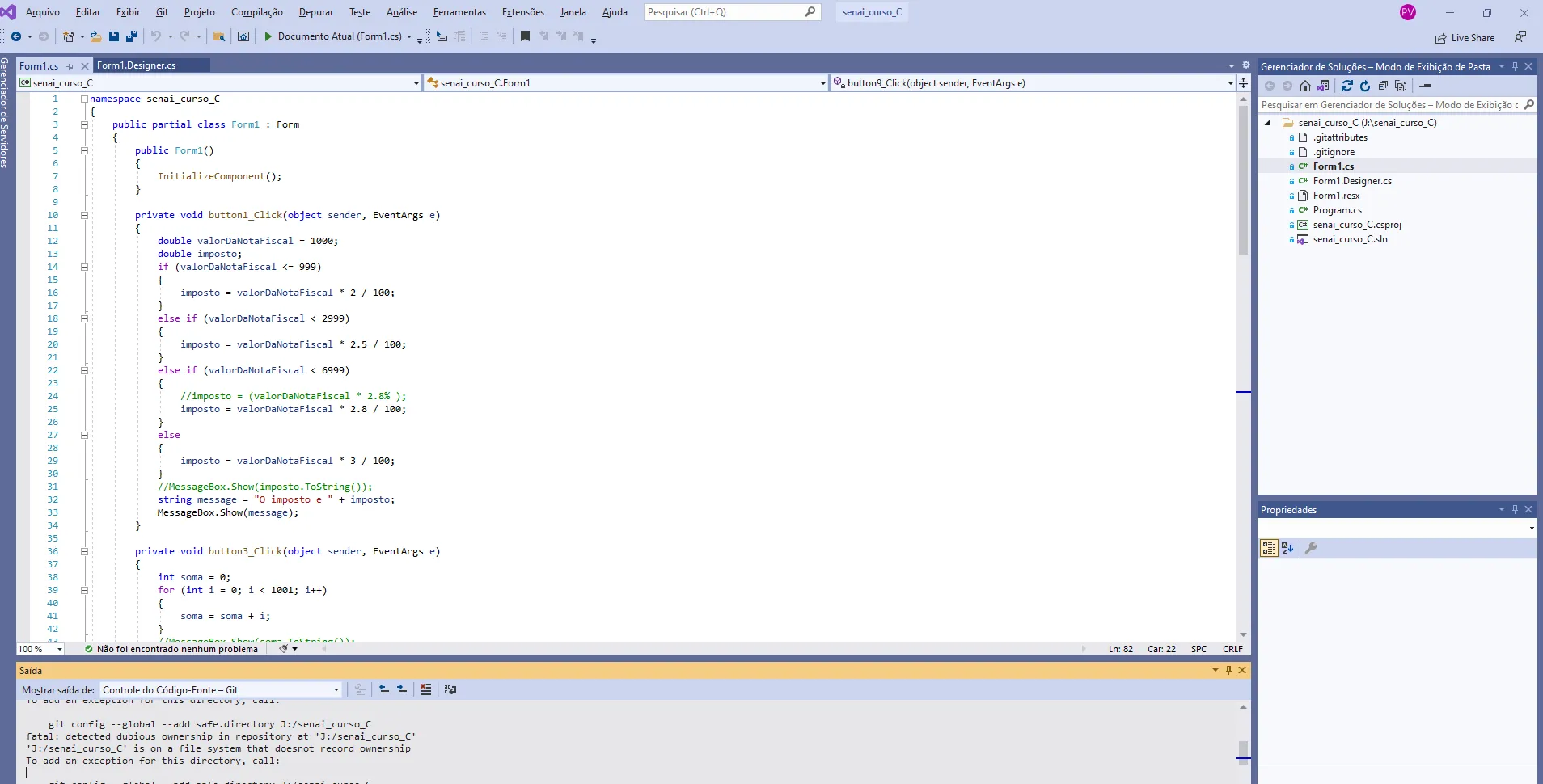The width and height of the screenshot is (1543, 784).
Task: Switch to the Form1.Designer.cs tab
Action: coord(136,65)
